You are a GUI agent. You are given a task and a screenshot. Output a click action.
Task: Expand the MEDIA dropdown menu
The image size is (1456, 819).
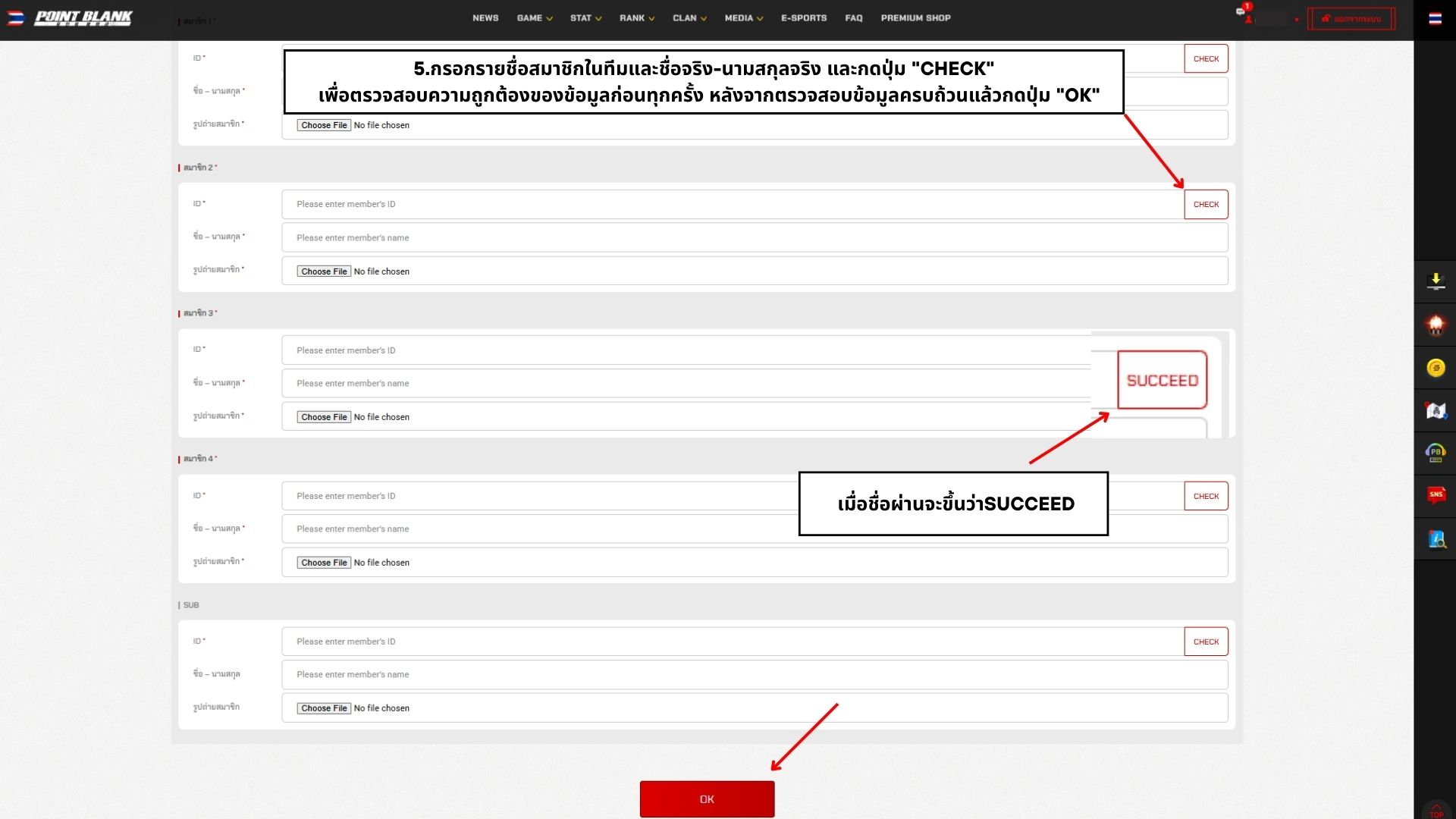click(x=743, y=18)
